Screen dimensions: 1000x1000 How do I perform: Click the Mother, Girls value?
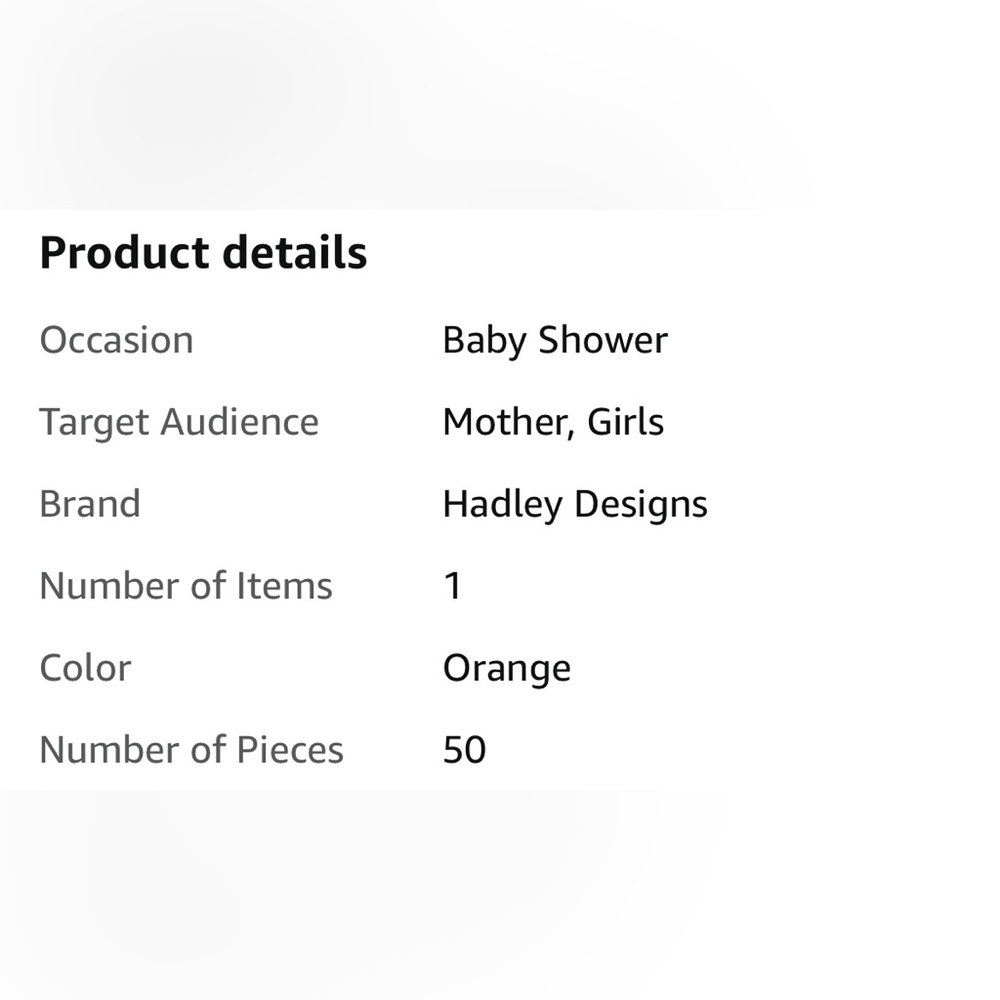[x=554, y=422]
